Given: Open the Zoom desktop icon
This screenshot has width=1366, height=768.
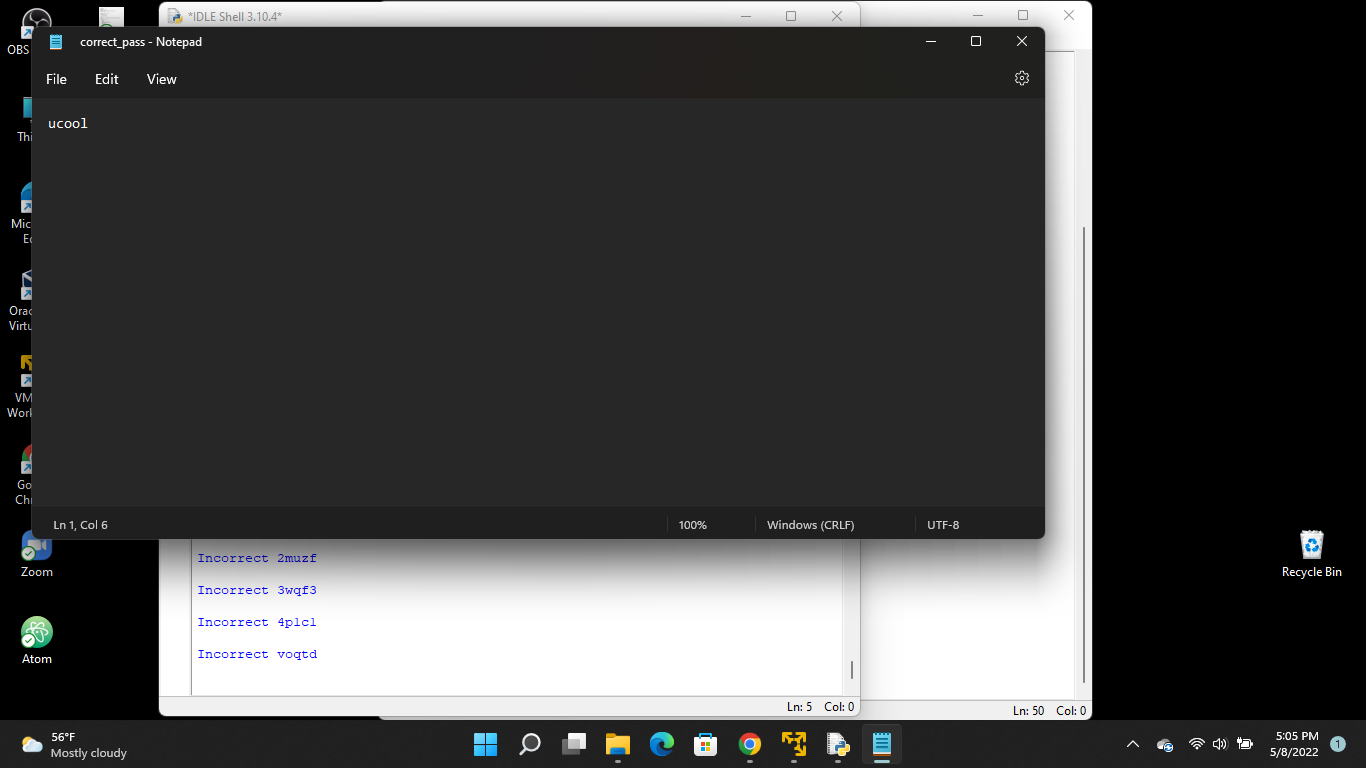Looking at the screenshot, I should (x=36, y=545).
